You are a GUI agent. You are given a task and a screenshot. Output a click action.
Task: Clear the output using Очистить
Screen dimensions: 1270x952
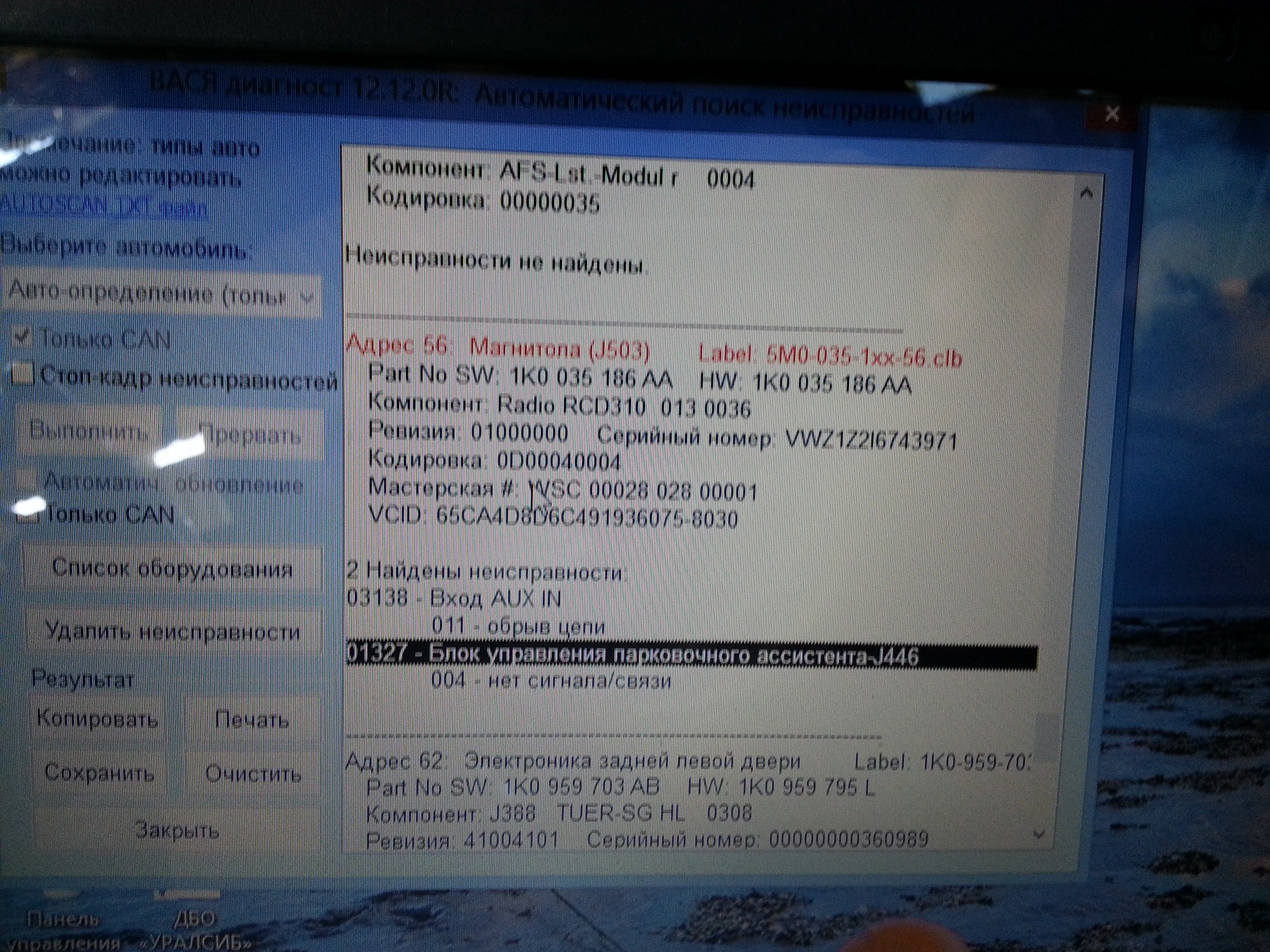[252, 774]
